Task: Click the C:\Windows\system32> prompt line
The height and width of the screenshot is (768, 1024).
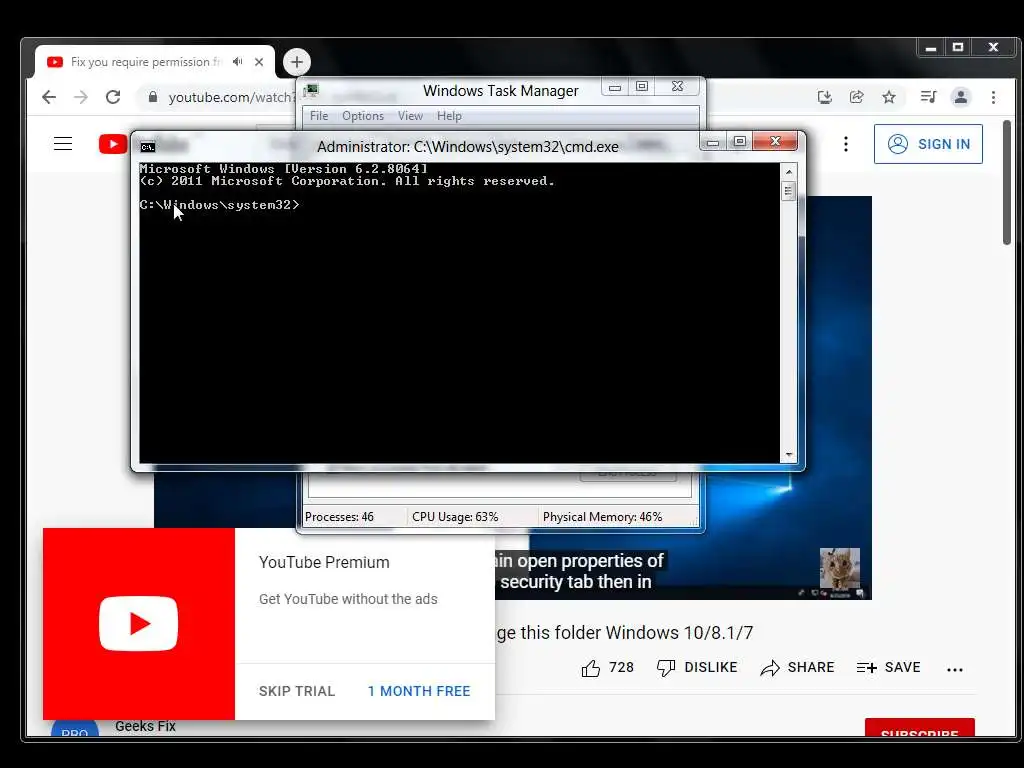Action: pyautogui.click(x=219, y=205)
